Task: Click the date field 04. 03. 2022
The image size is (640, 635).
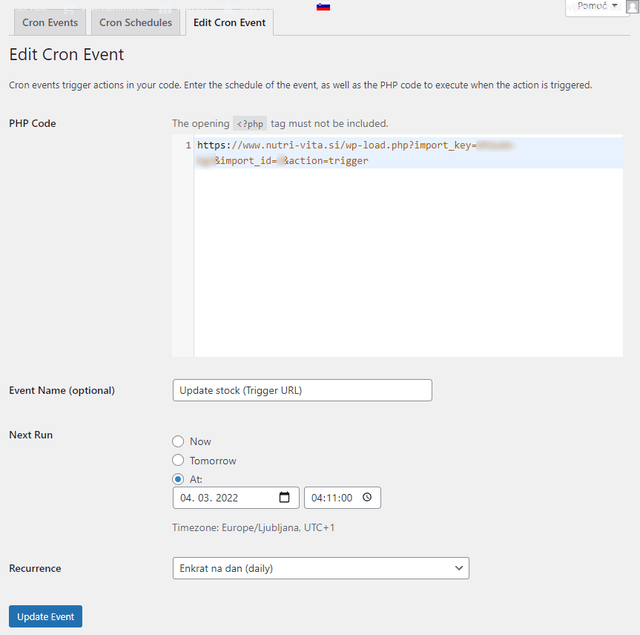Action: tap(236, 497)
